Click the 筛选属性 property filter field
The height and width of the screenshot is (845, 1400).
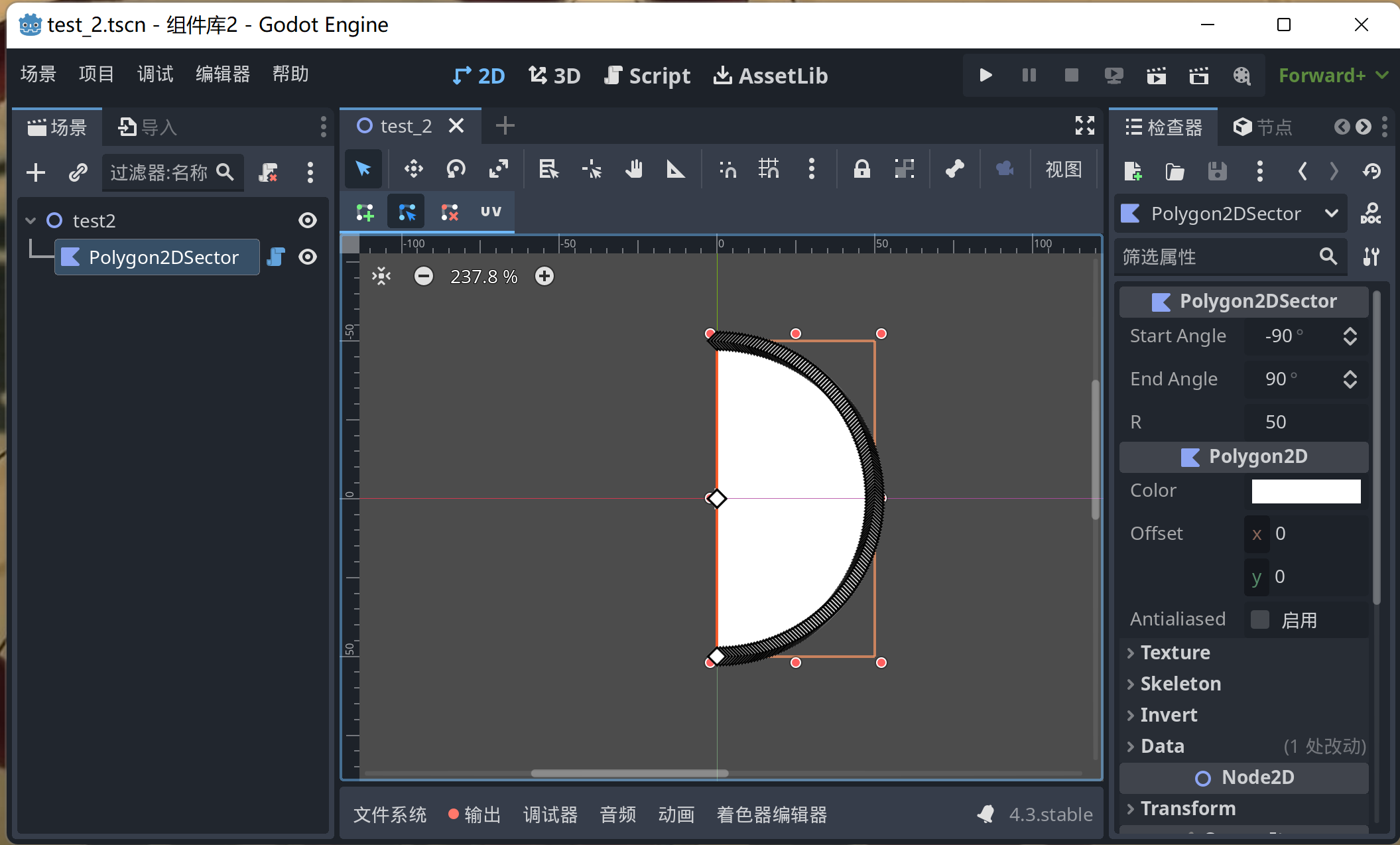click(1231, 257)
